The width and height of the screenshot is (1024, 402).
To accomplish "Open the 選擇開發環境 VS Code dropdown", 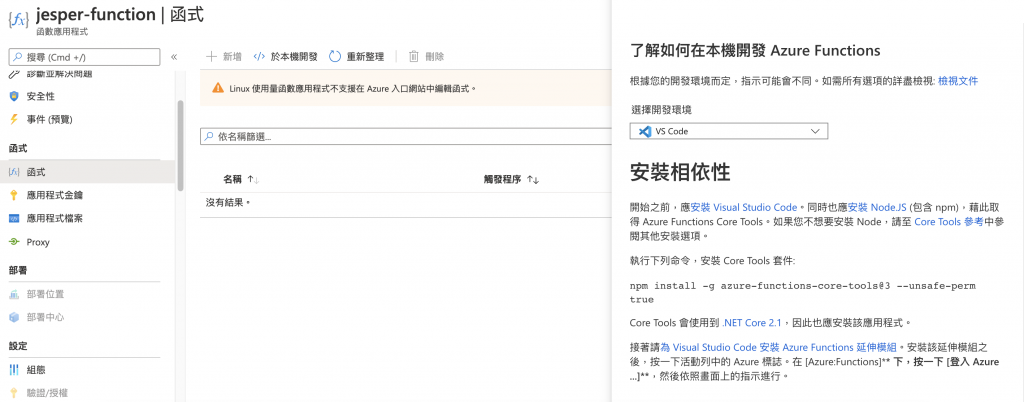I will [x=729, y=131].
